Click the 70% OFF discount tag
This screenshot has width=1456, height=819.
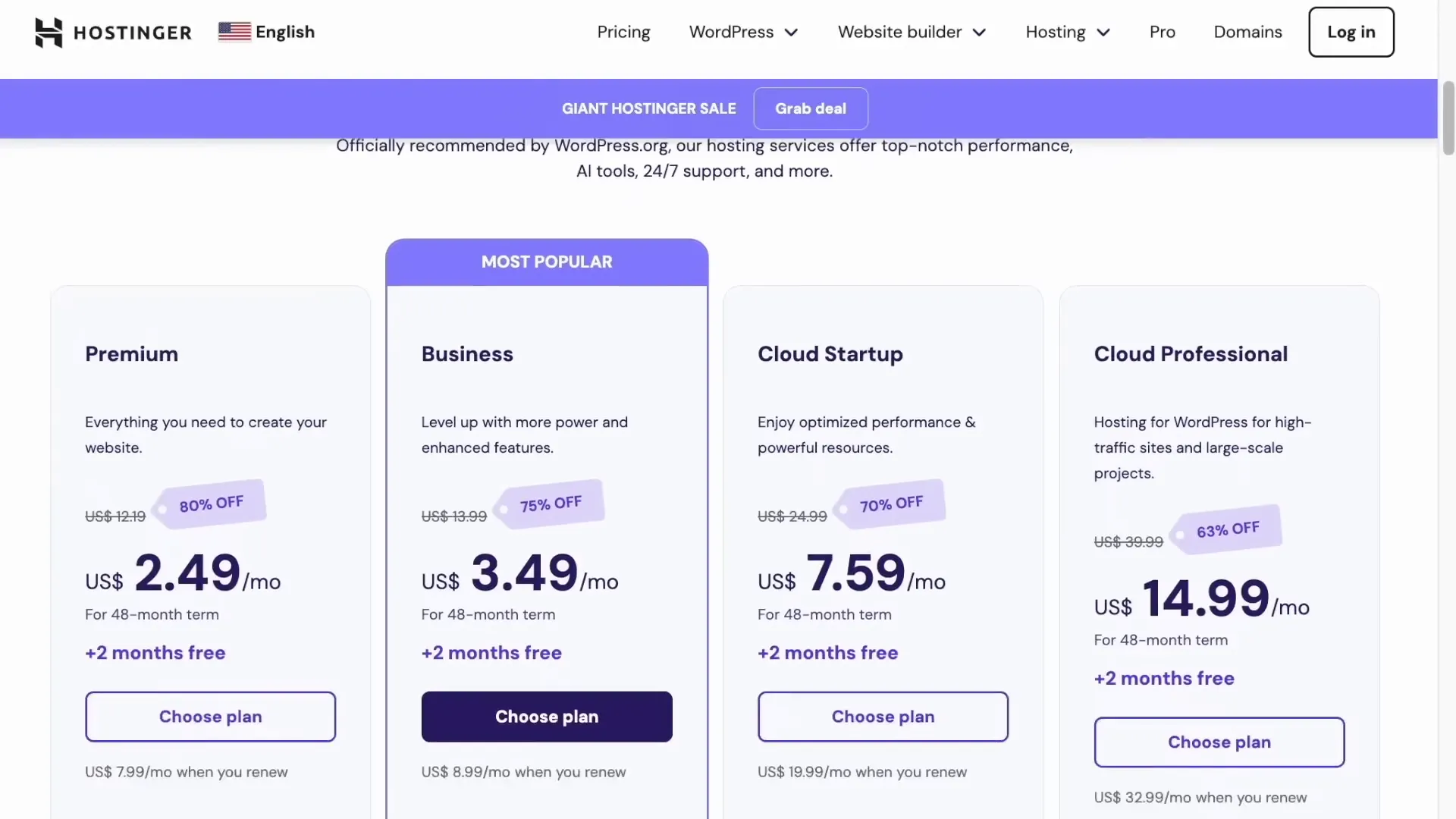pos(890,504)
